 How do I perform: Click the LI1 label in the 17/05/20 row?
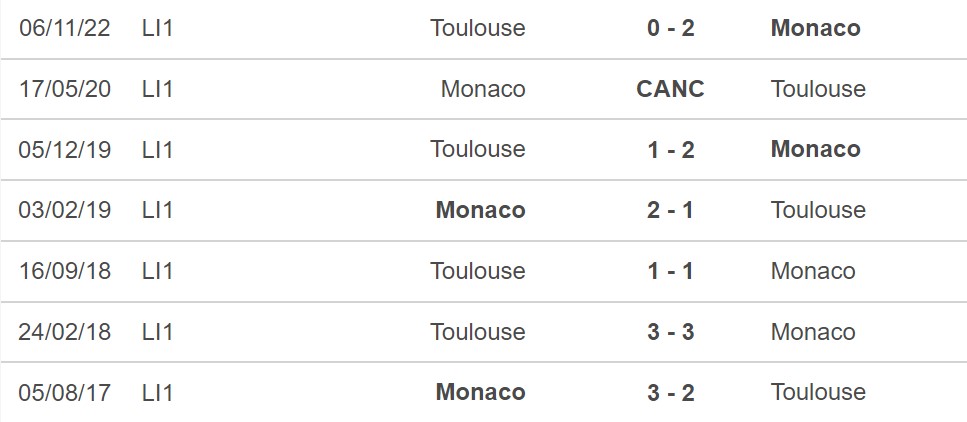click(157, 89)
